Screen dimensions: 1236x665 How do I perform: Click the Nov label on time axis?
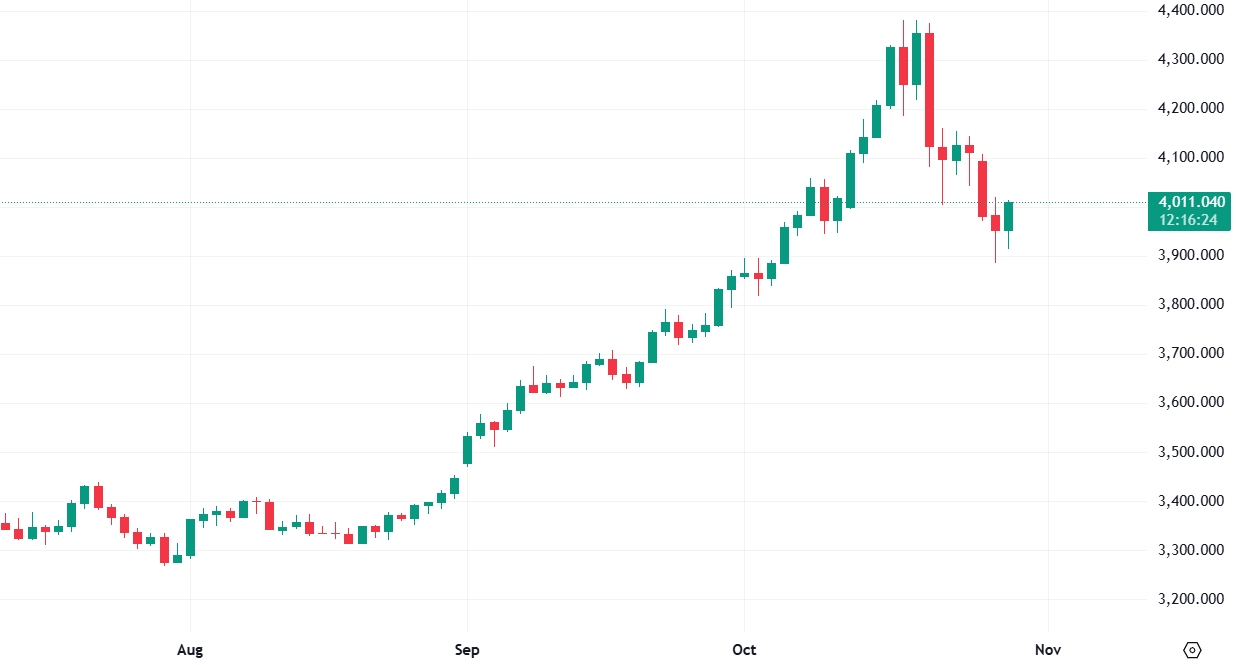pos(1048,650)
